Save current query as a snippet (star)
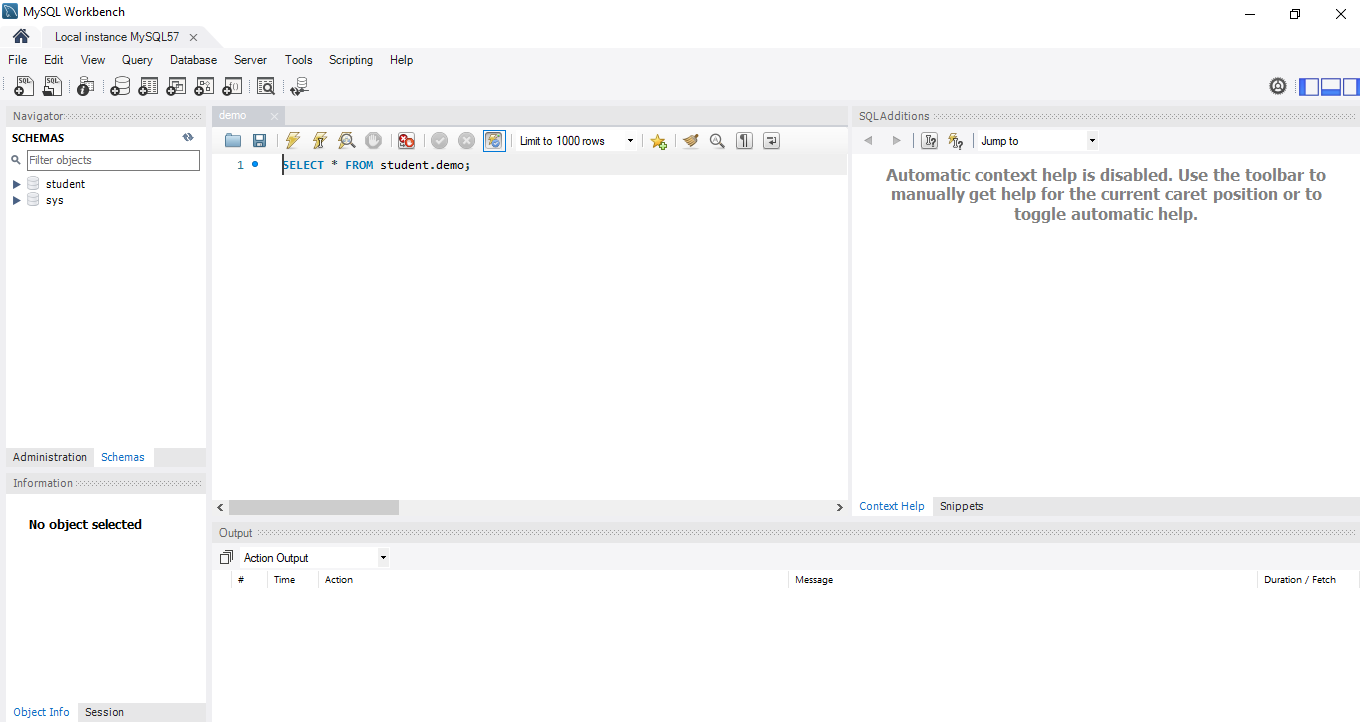Viewport: 1360px width, 722px height. coord(658,141)
